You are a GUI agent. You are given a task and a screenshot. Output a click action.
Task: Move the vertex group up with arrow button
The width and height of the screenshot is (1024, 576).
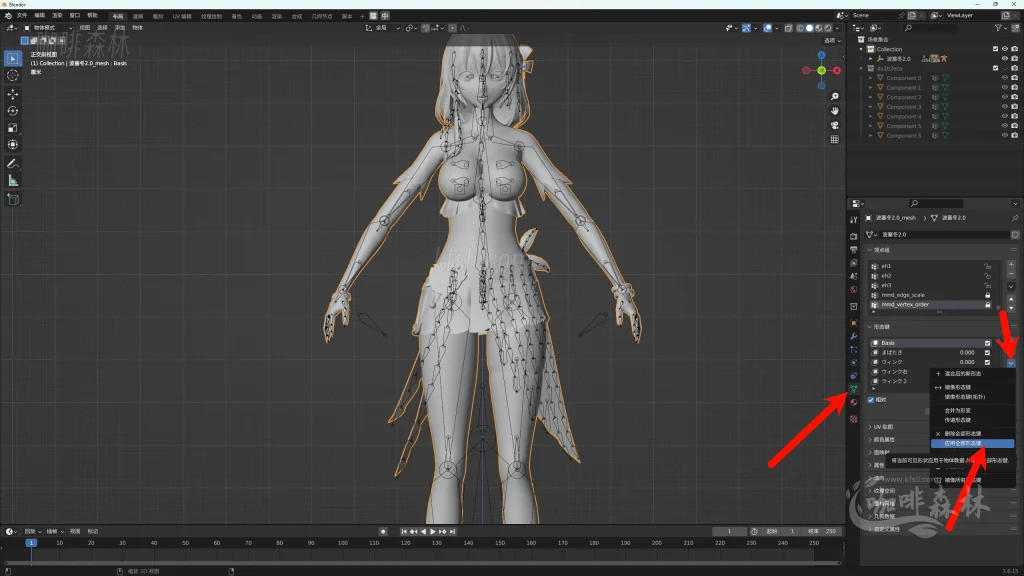coord(1011,298)
